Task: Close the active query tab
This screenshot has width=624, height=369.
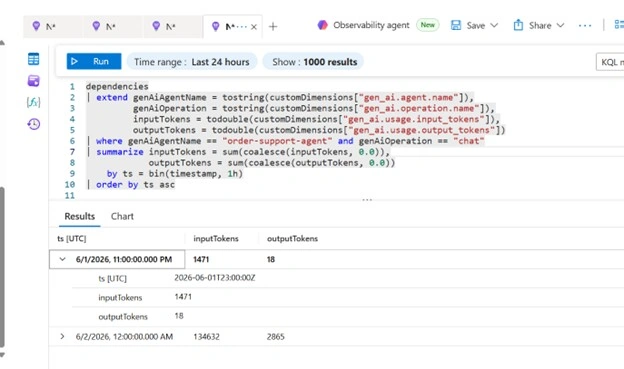Action: [x=254, y=27]
